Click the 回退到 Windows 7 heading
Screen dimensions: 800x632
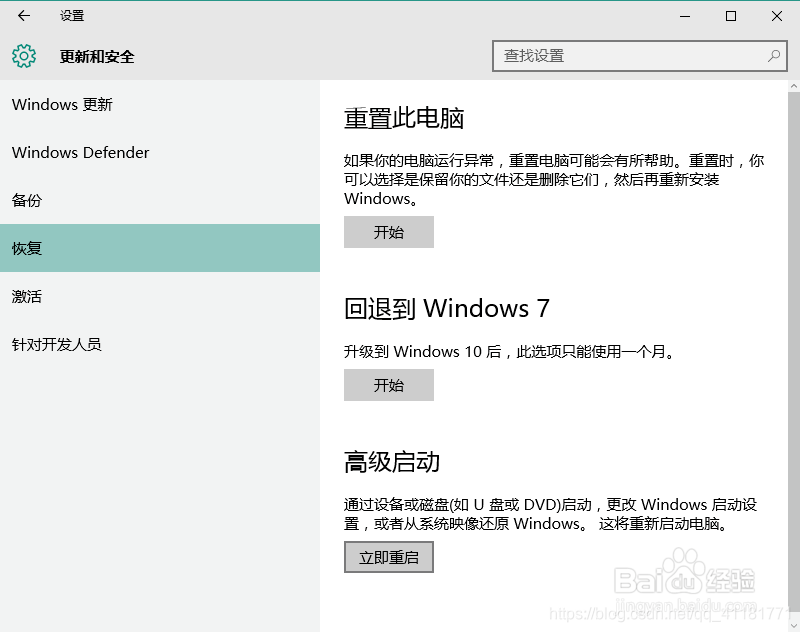[447, 309]
